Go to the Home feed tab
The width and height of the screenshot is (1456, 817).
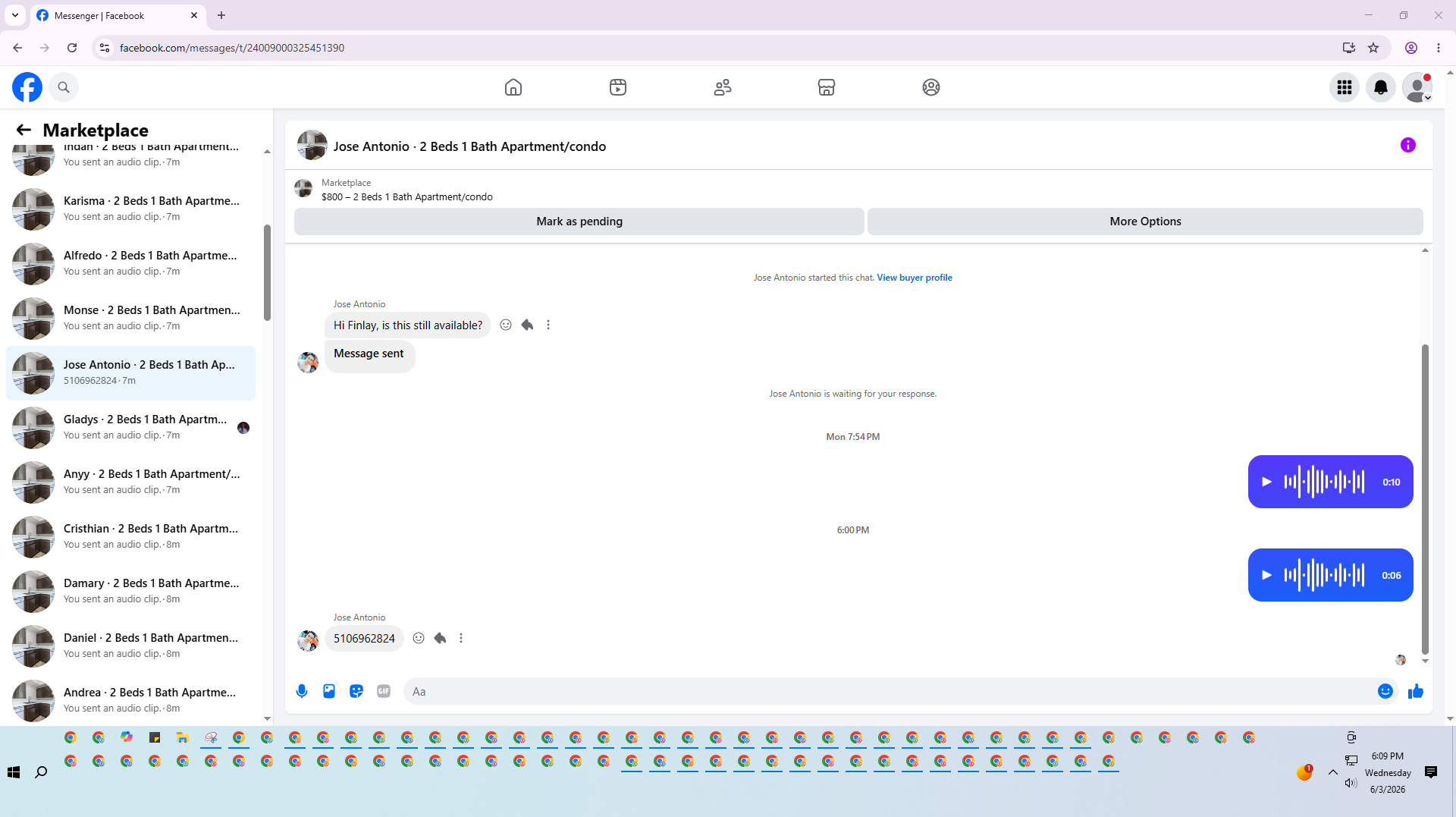pyautogui.click(x=513, y=87)
